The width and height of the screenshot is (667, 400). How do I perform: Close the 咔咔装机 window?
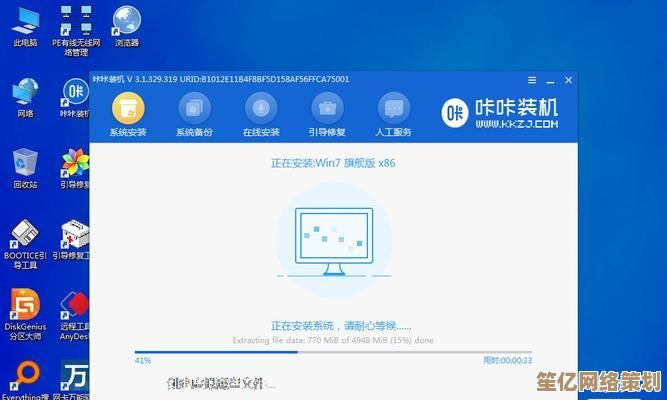tap(568, 80)
